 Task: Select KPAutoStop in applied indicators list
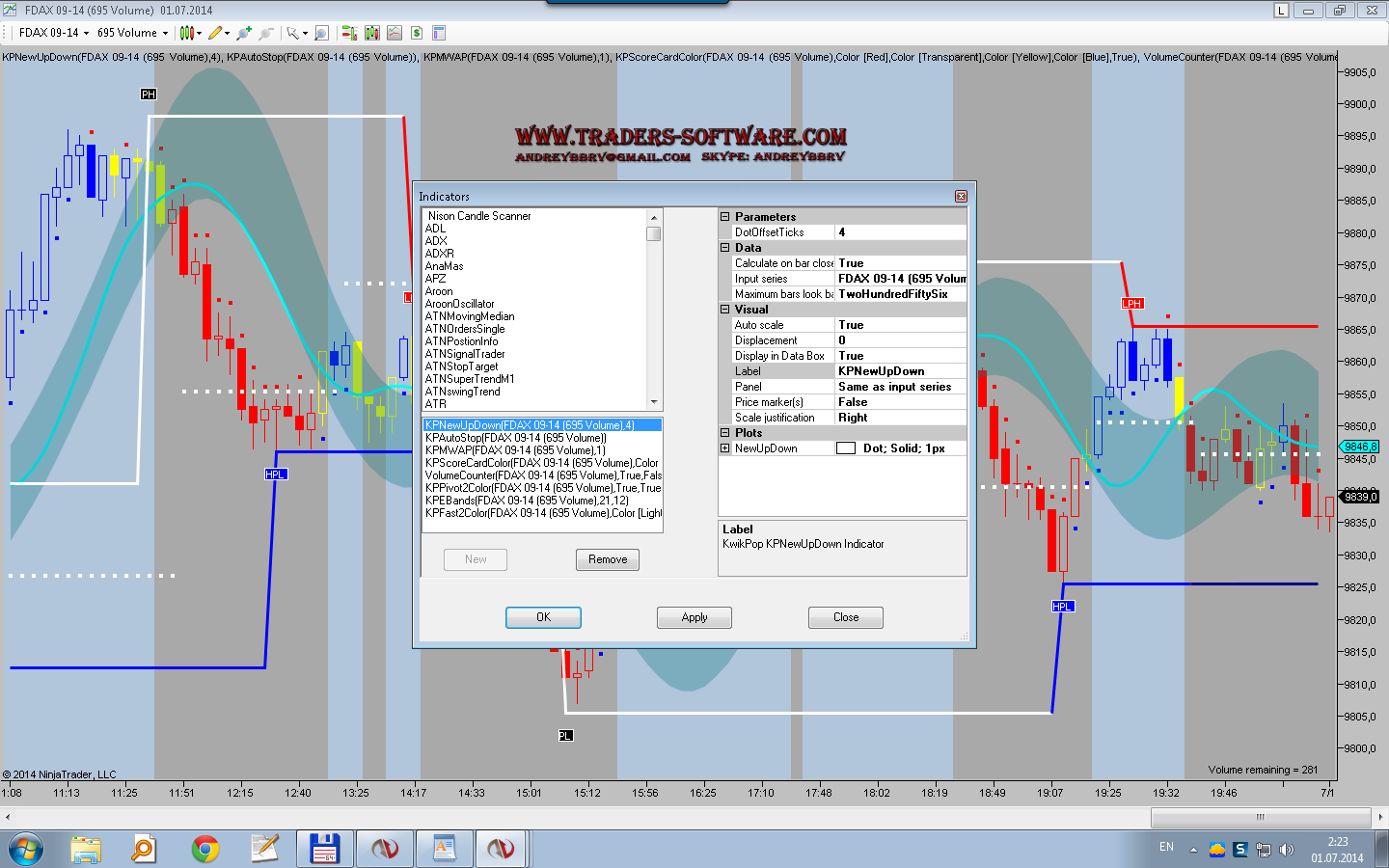coord(516,438)
